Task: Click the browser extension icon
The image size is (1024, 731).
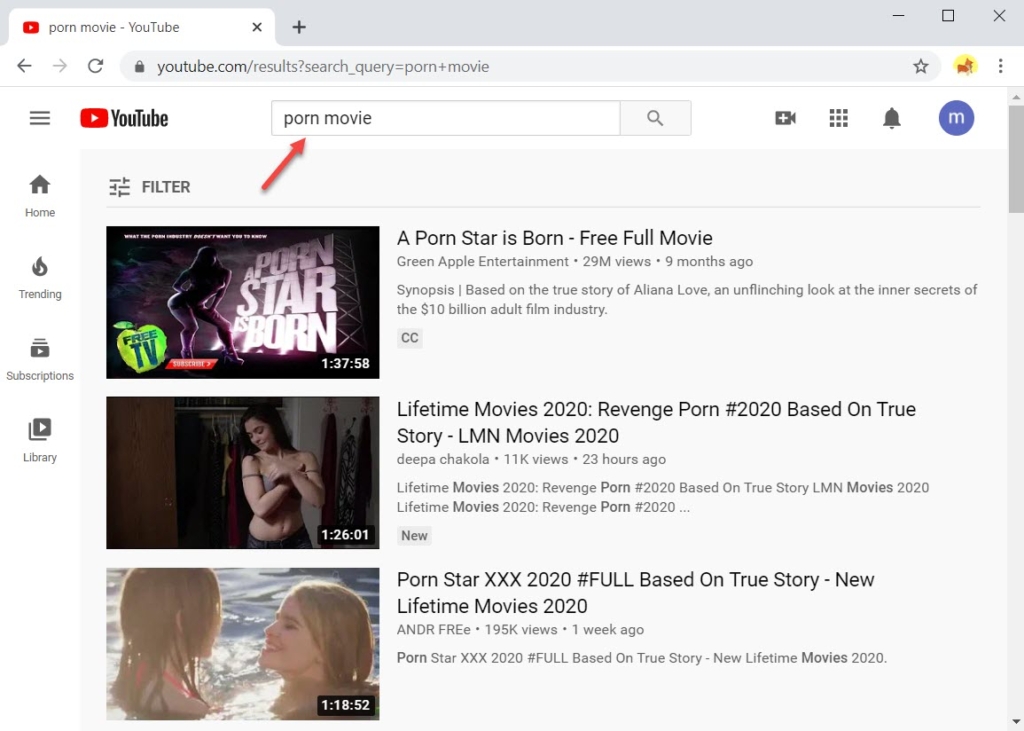Action: coord(965,66)
